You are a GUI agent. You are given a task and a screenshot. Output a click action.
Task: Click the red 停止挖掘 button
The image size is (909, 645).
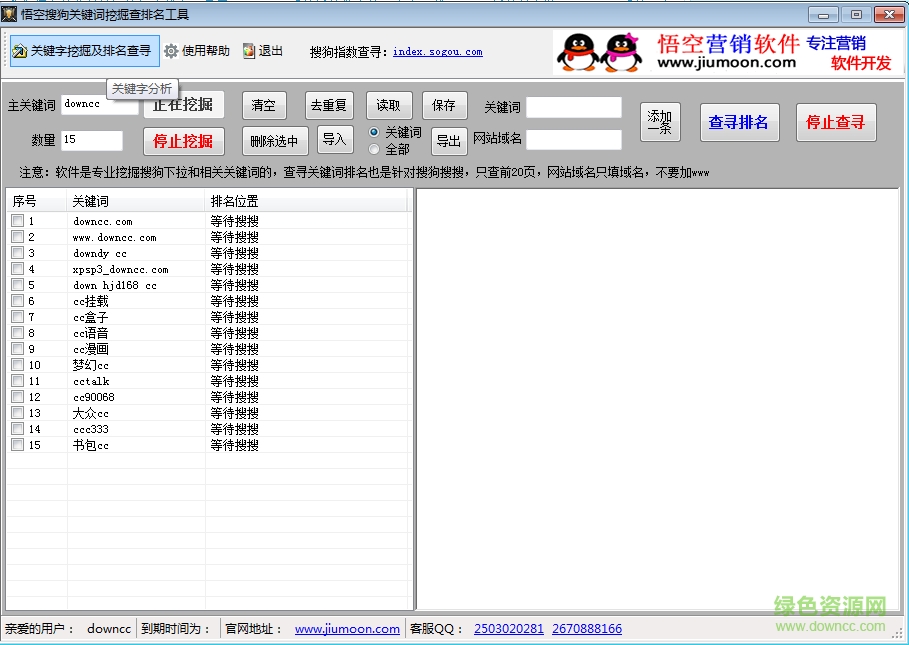tap(183, 140)
